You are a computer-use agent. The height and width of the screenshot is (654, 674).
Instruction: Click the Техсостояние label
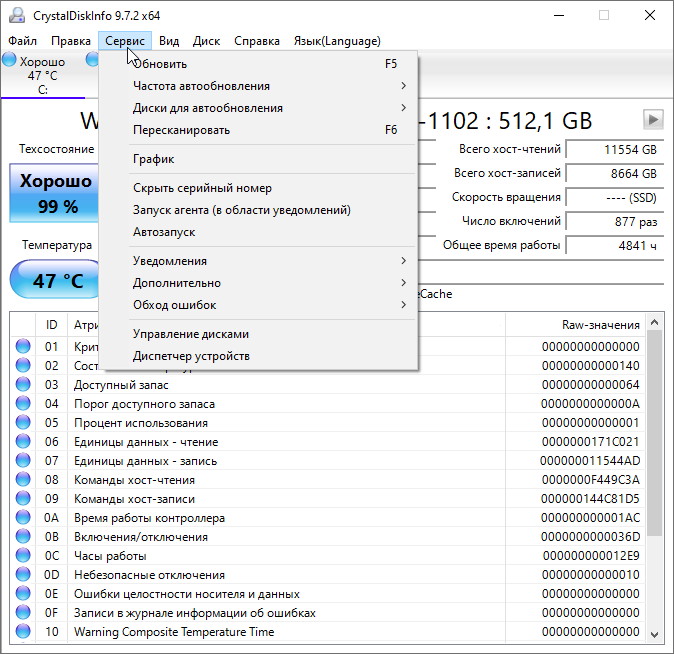click(56, 149)
